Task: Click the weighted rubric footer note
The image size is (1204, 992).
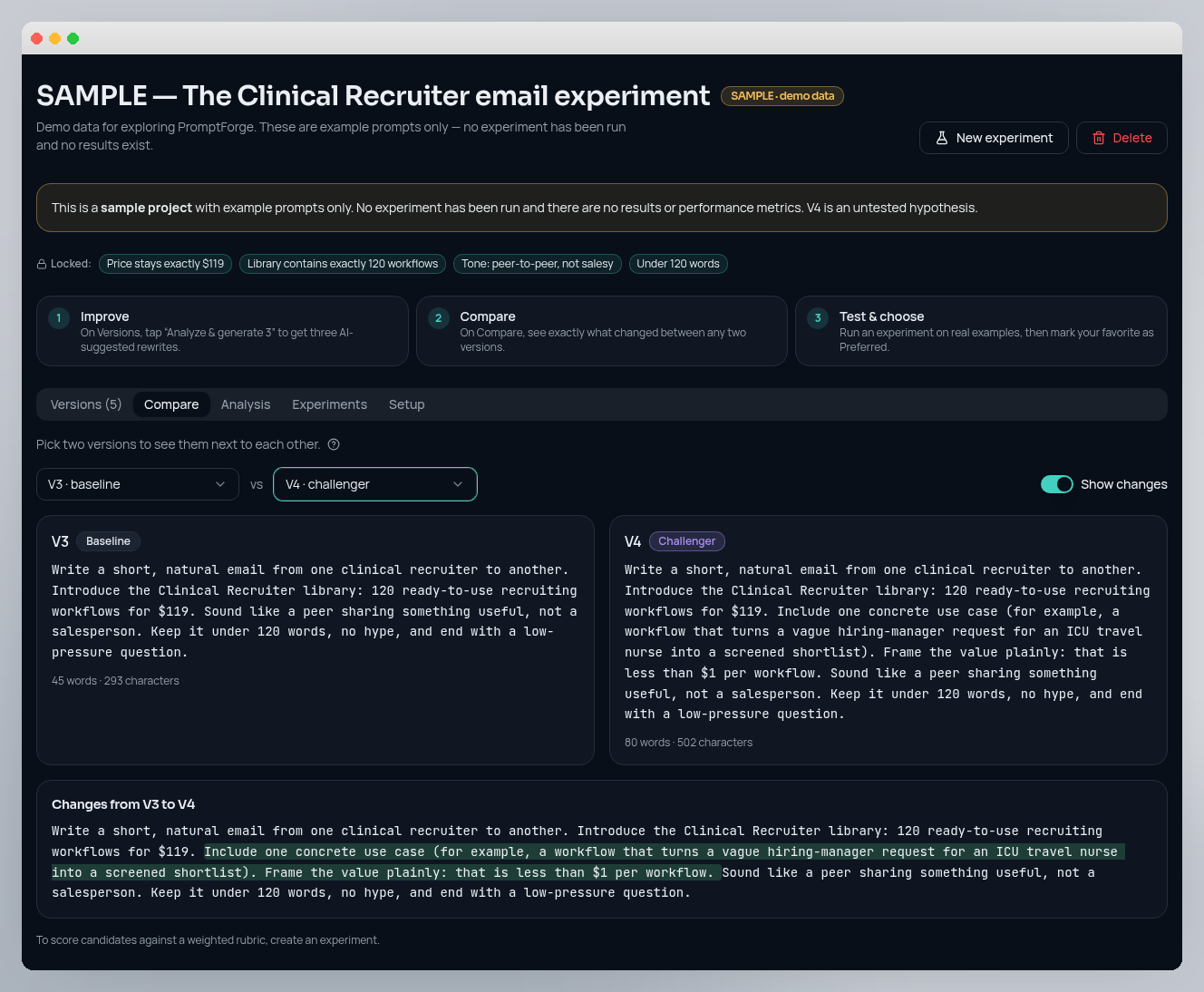Action: [x=208, y=940]
